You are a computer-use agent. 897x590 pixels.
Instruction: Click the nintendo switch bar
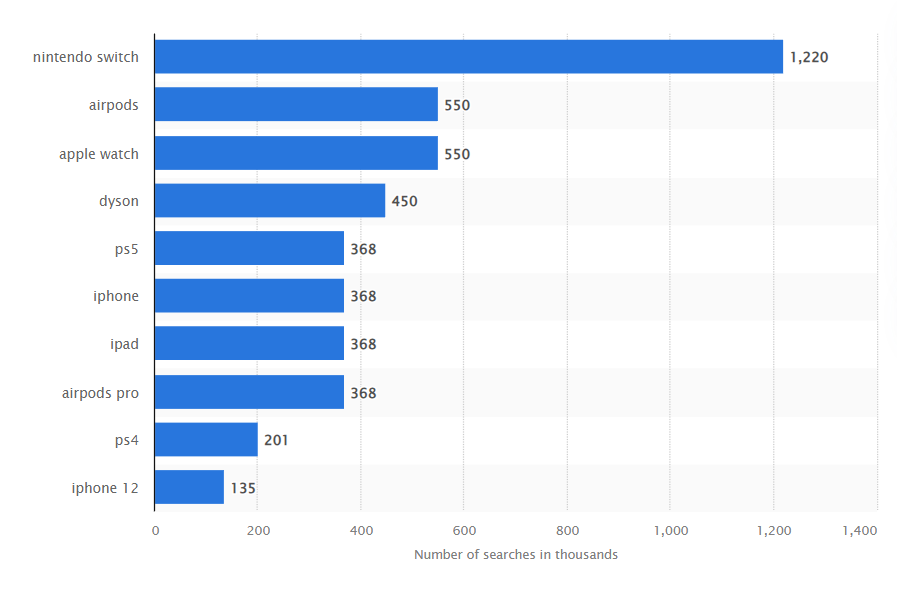point(469,57)
